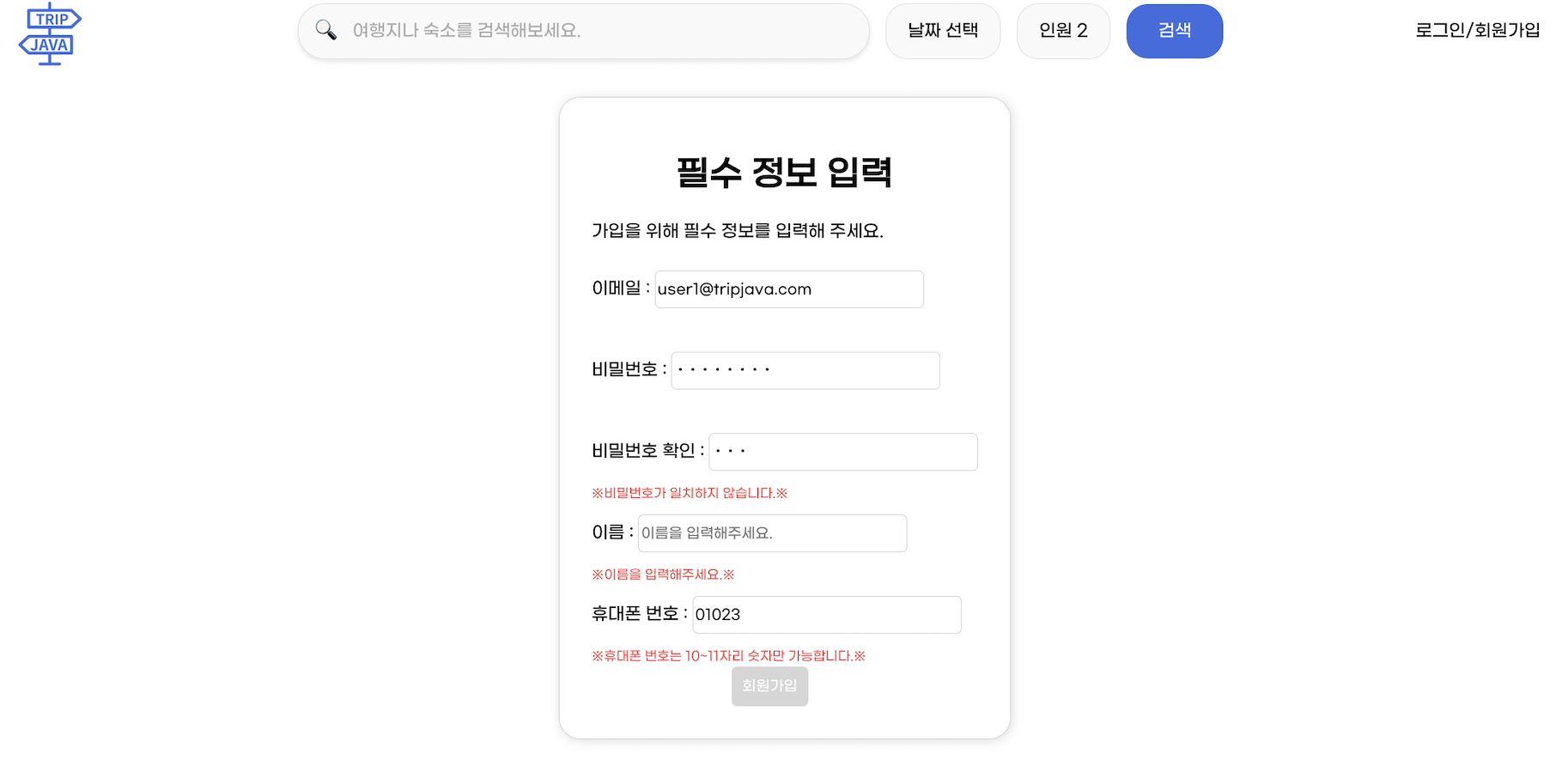This screenshot has height=766, width=1568.
Task: Focus the destination search box
Action: (583, 31)
